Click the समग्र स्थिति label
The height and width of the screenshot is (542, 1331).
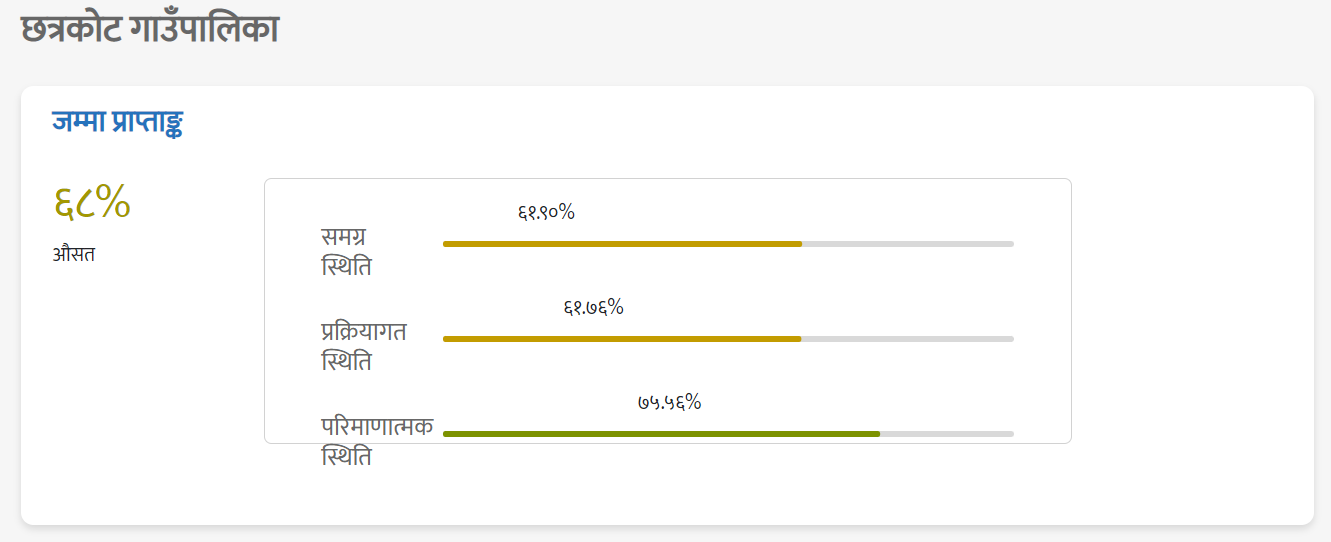pos(346,252)
